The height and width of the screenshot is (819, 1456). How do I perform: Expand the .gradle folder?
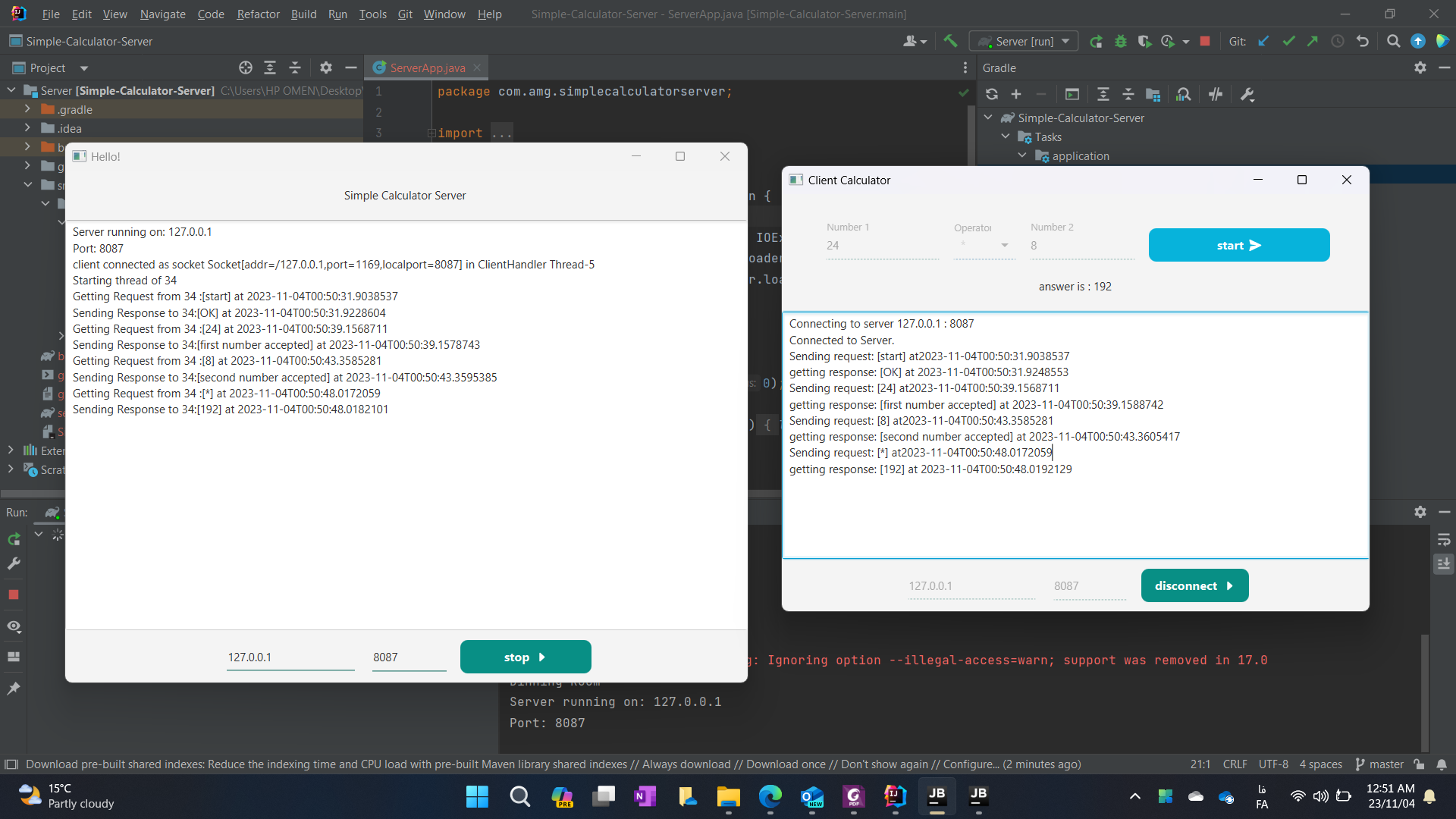(27, 109)
